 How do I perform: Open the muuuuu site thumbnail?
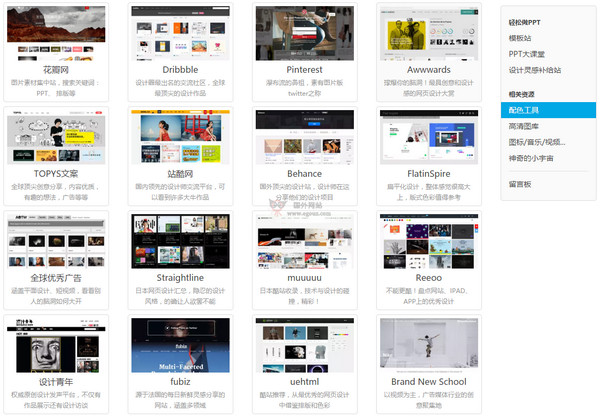click(x=304, y=241)
